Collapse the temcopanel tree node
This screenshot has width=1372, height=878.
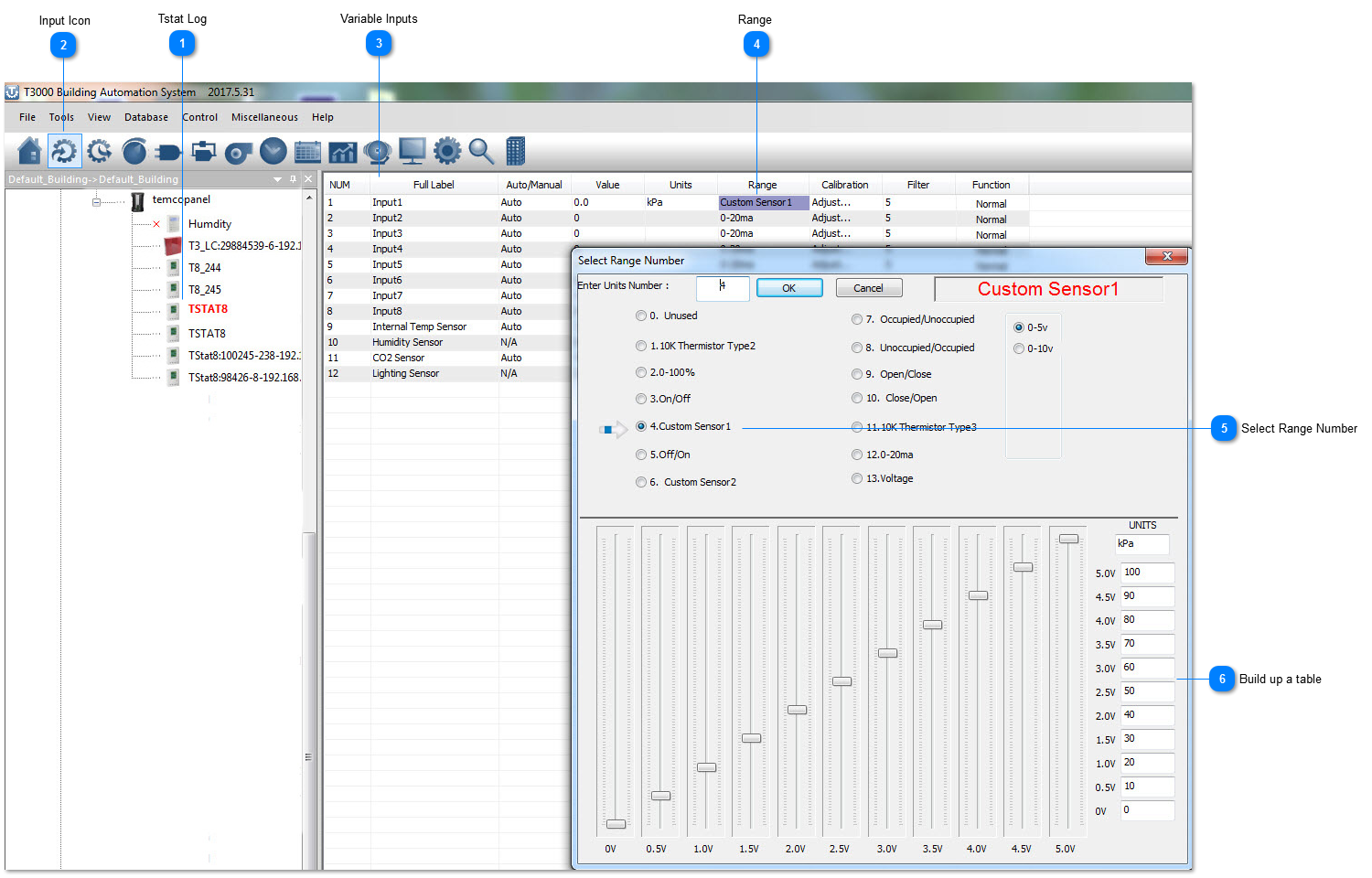pos(96,201)
